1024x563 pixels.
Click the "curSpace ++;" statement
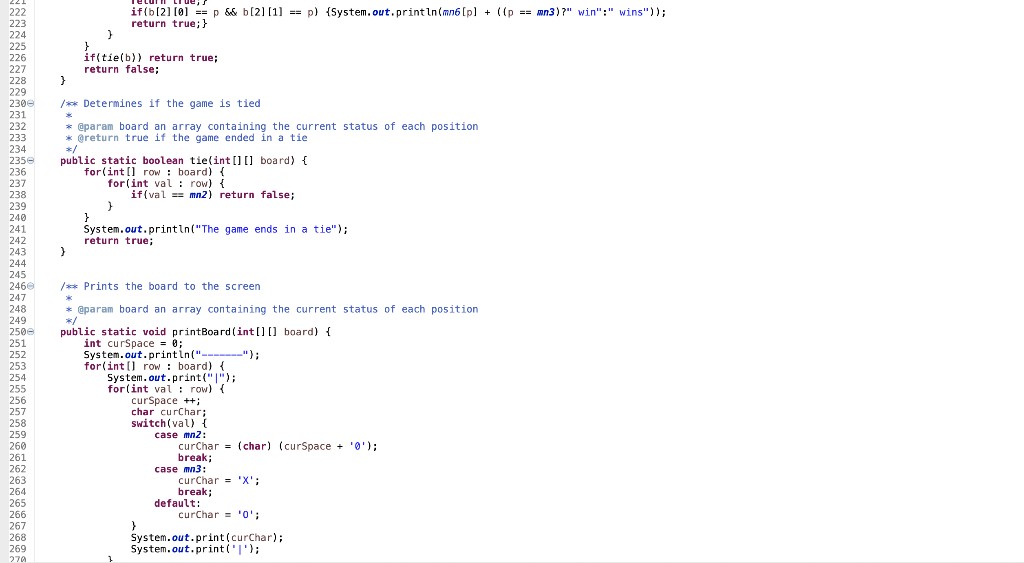pyautogui.click(x=166, y=401)
